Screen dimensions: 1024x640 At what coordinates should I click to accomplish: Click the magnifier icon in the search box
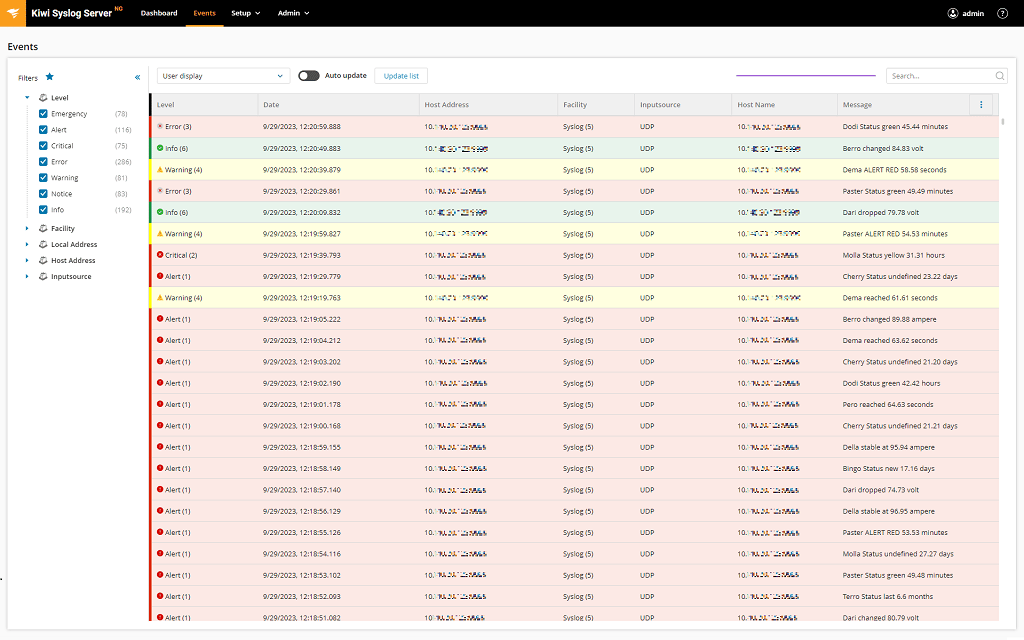coord(999,75)
